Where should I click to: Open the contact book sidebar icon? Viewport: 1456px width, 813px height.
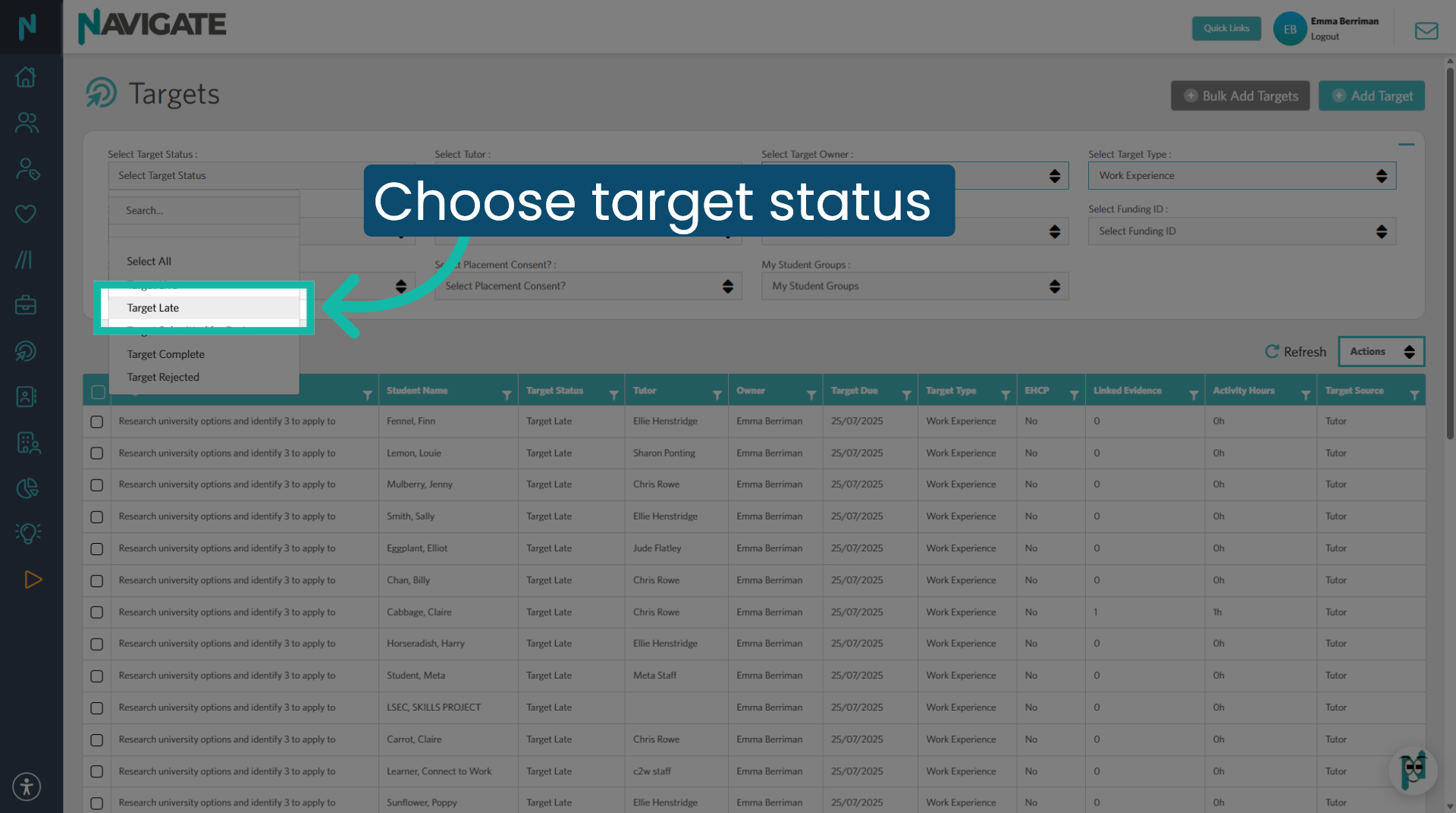pyautogui.click(x=27, y=397)
